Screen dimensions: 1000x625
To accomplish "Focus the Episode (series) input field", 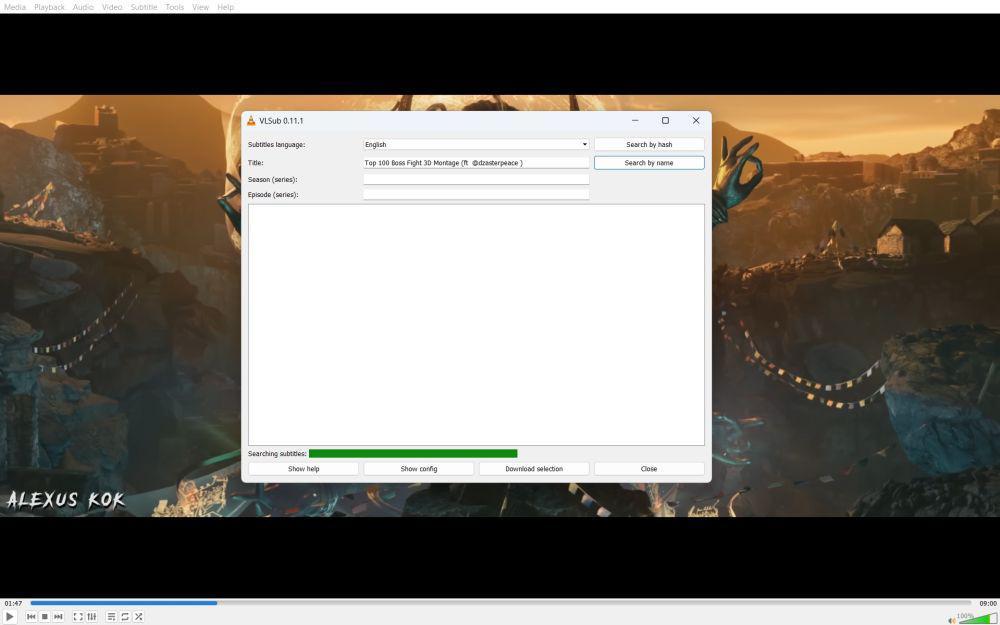I will coord(476,195).
